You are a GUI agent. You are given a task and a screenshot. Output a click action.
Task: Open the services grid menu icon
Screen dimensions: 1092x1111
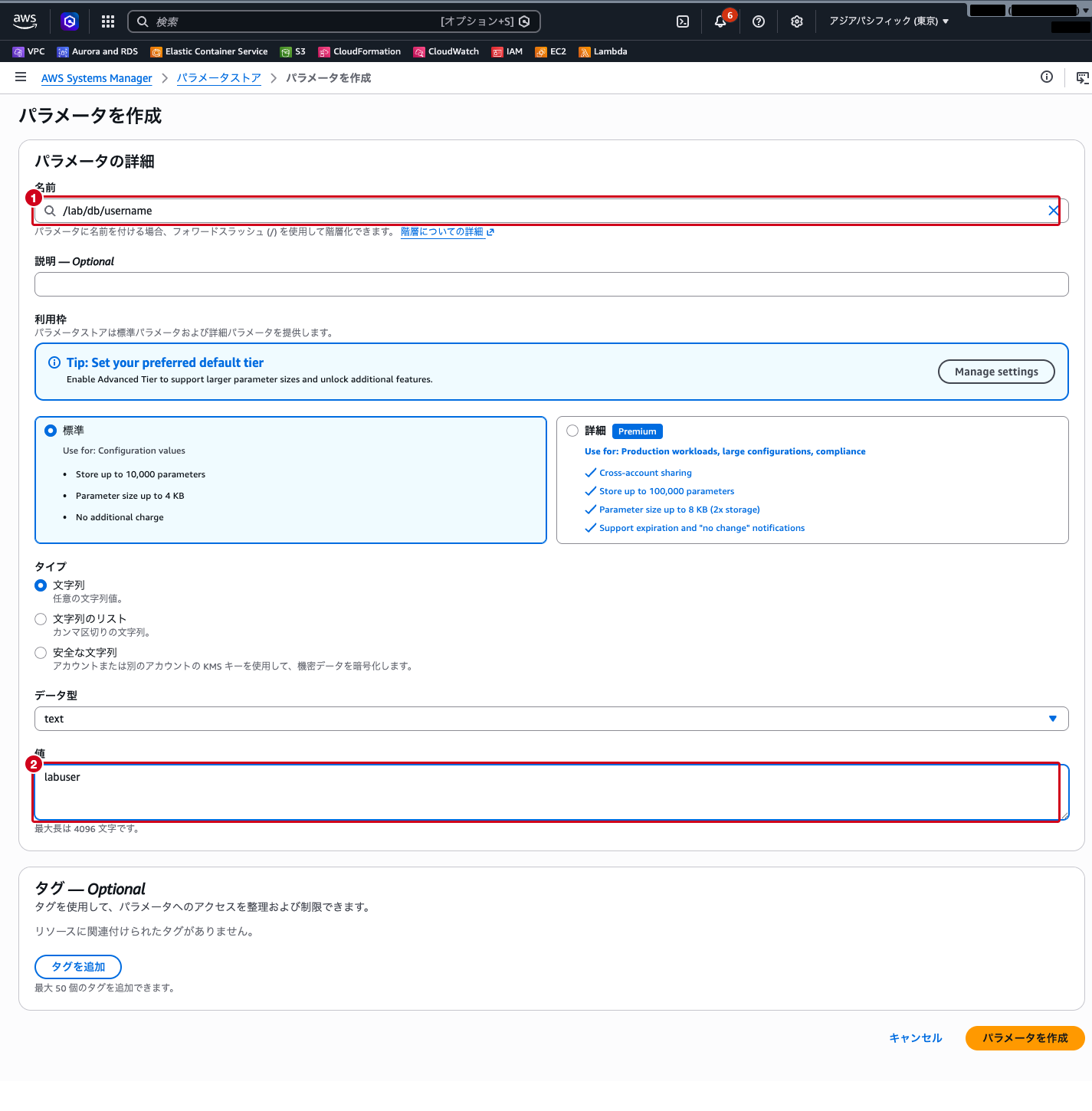(108, 21)
